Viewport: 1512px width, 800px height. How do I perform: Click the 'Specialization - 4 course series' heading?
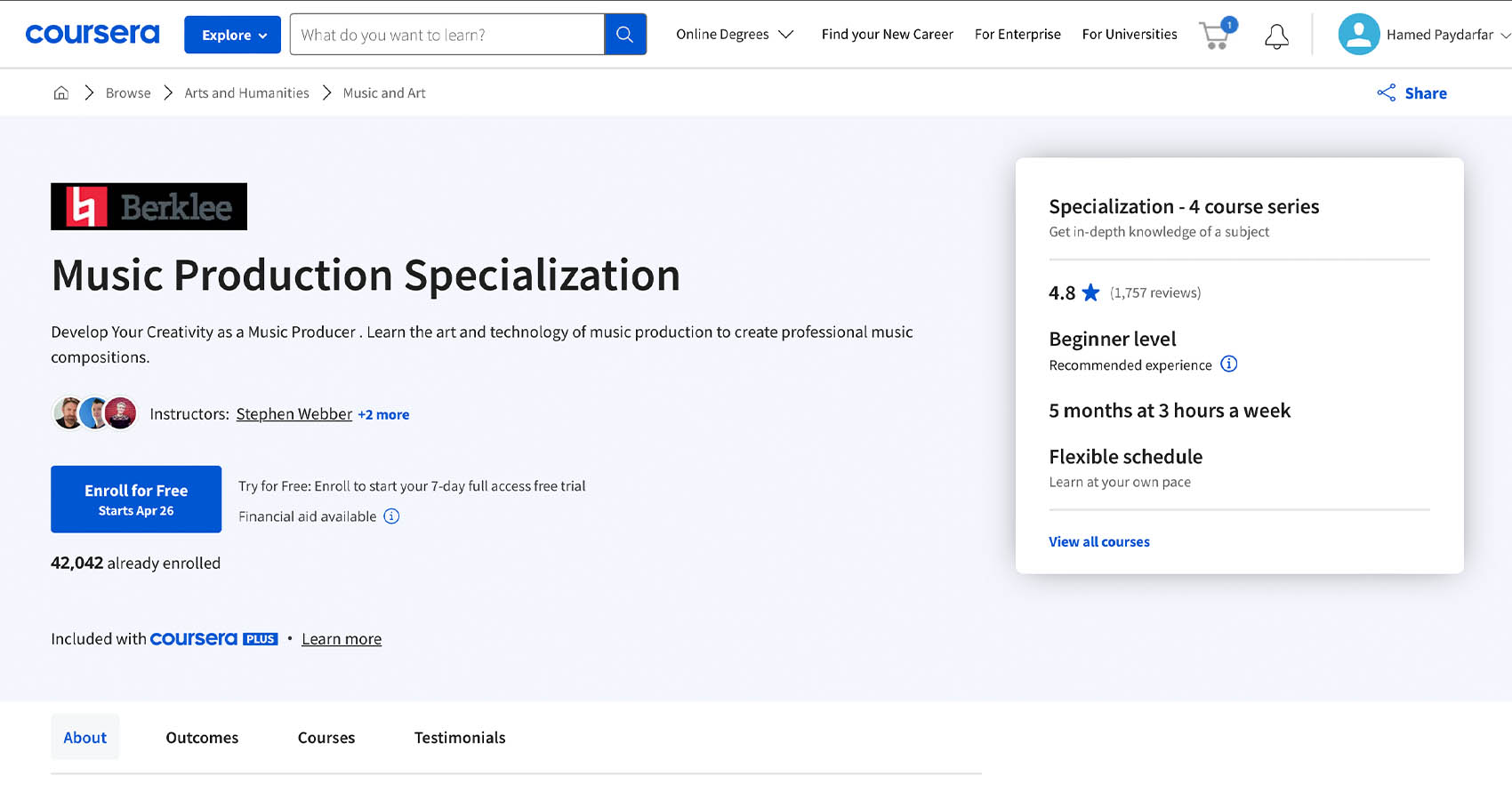[1184, 206]
